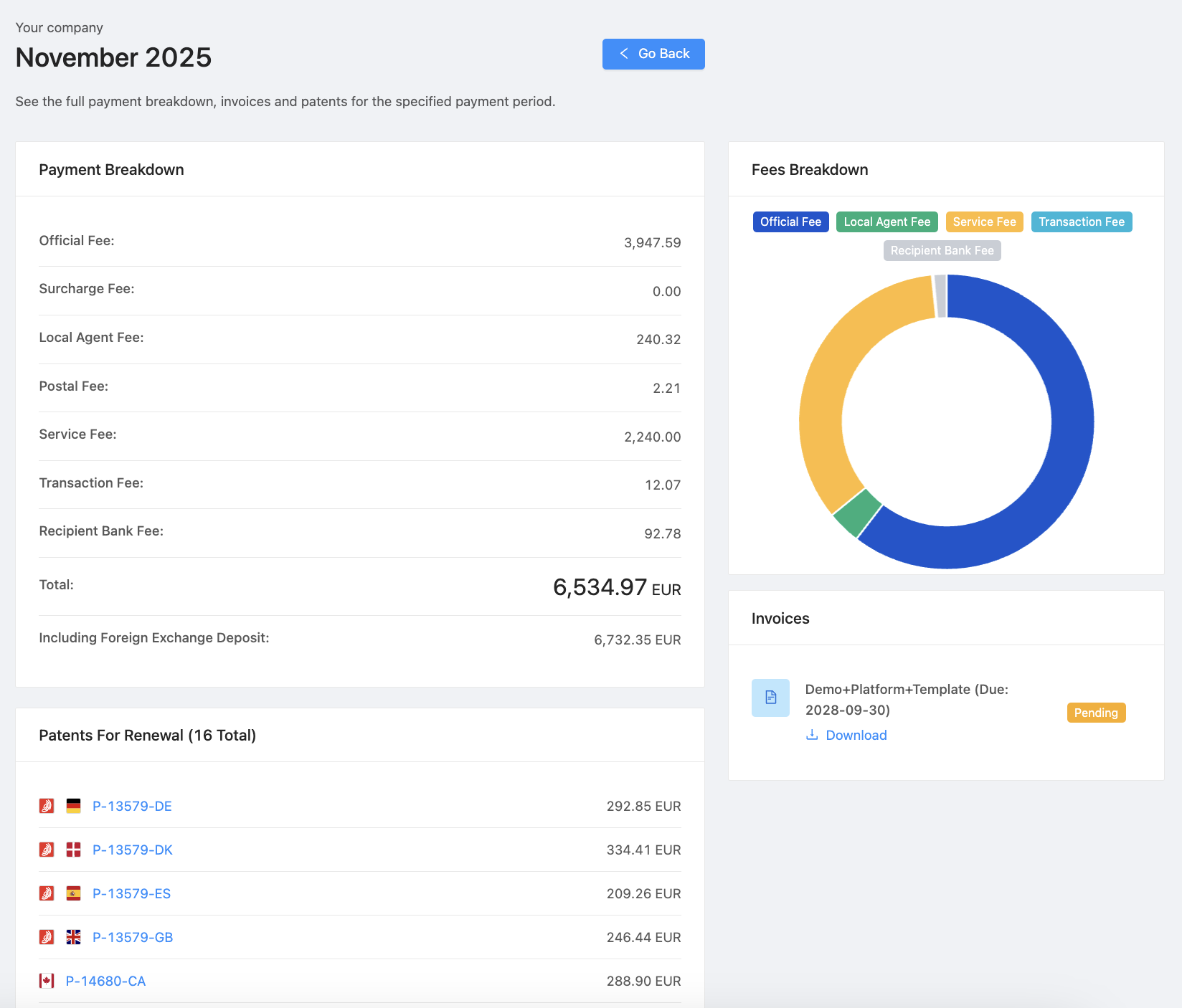Screen dimensions: 1182x1008
Task: Select the Canadian flag icon beside P-14680-CA
Action: pos(46,981)
